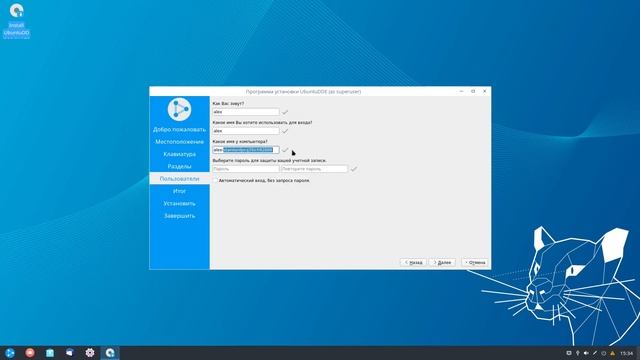The image size is (640, 360).
Task: Open the red round taskbar application
Action: point(30,353)
